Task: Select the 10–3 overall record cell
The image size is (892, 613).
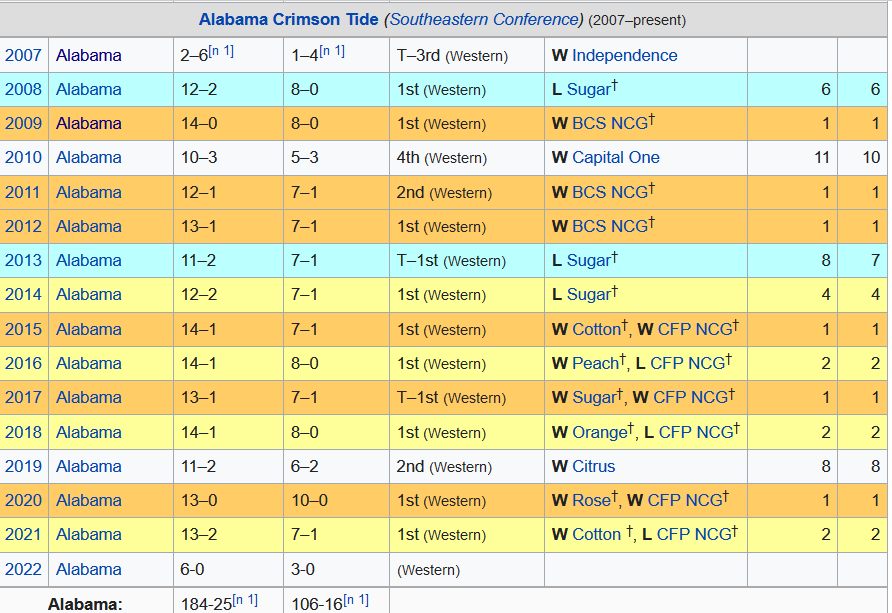Action: [x=228, y=158]
